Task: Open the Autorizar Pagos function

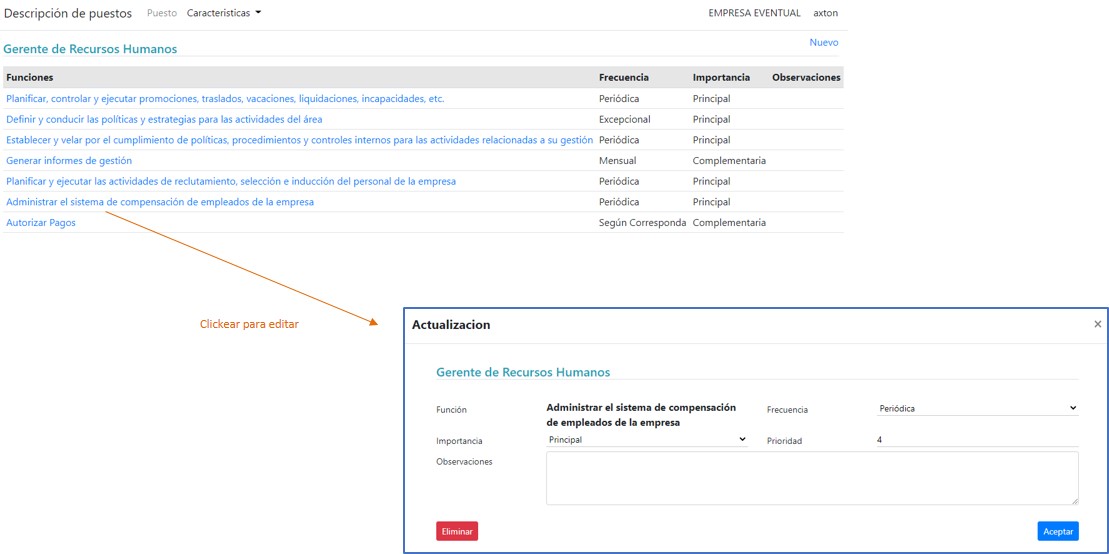Action: 41,223
